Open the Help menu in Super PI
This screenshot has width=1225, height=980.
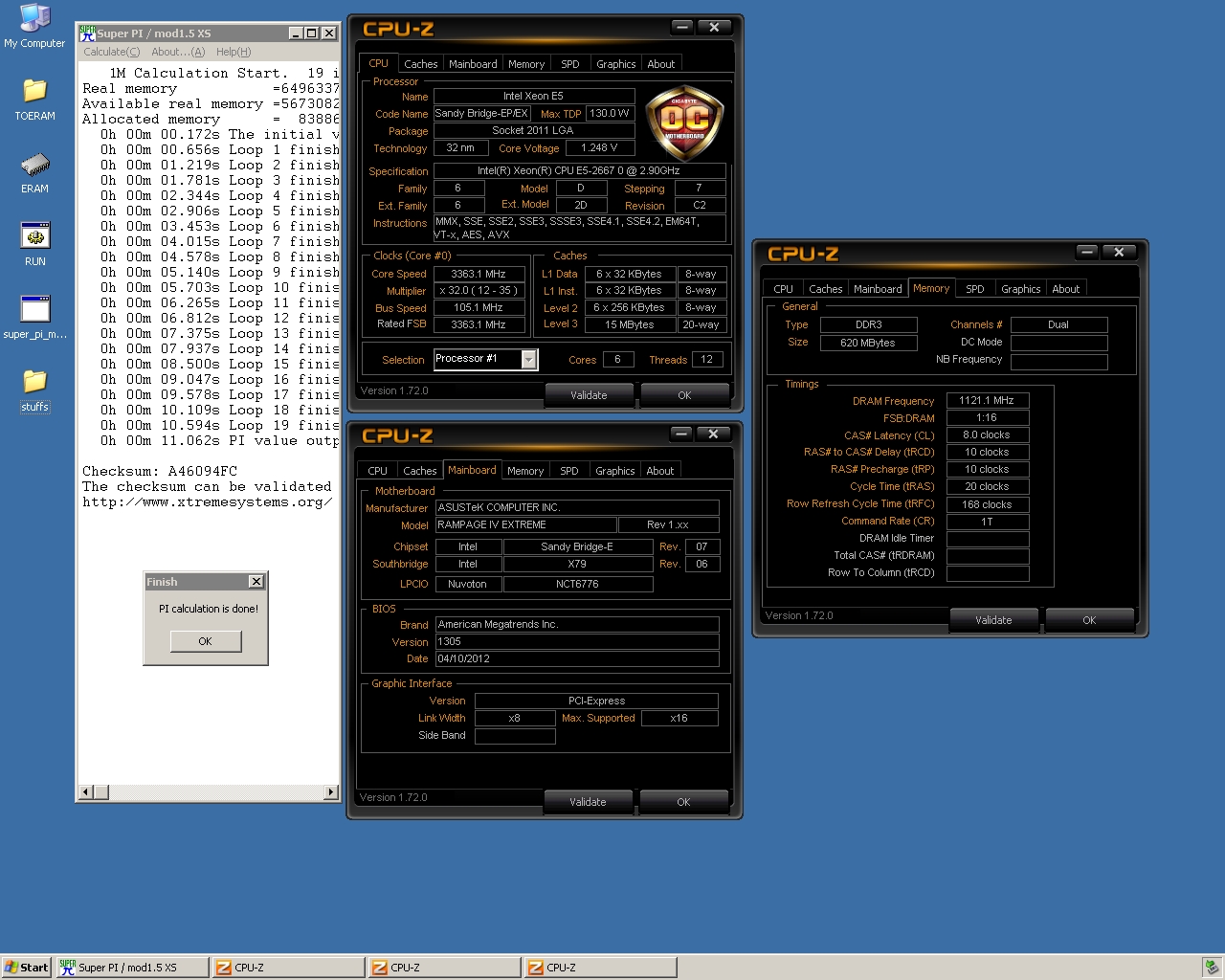coord(234,52)
